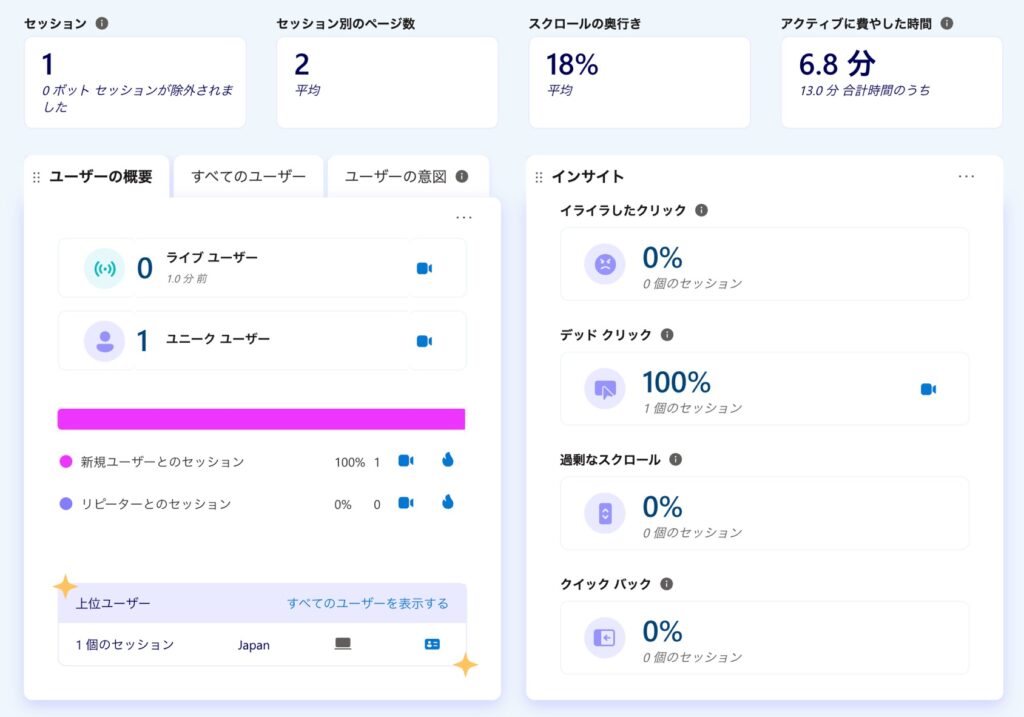1024x717 pixels.
Task: Show info for クイック バック
Action: point(667,584)
